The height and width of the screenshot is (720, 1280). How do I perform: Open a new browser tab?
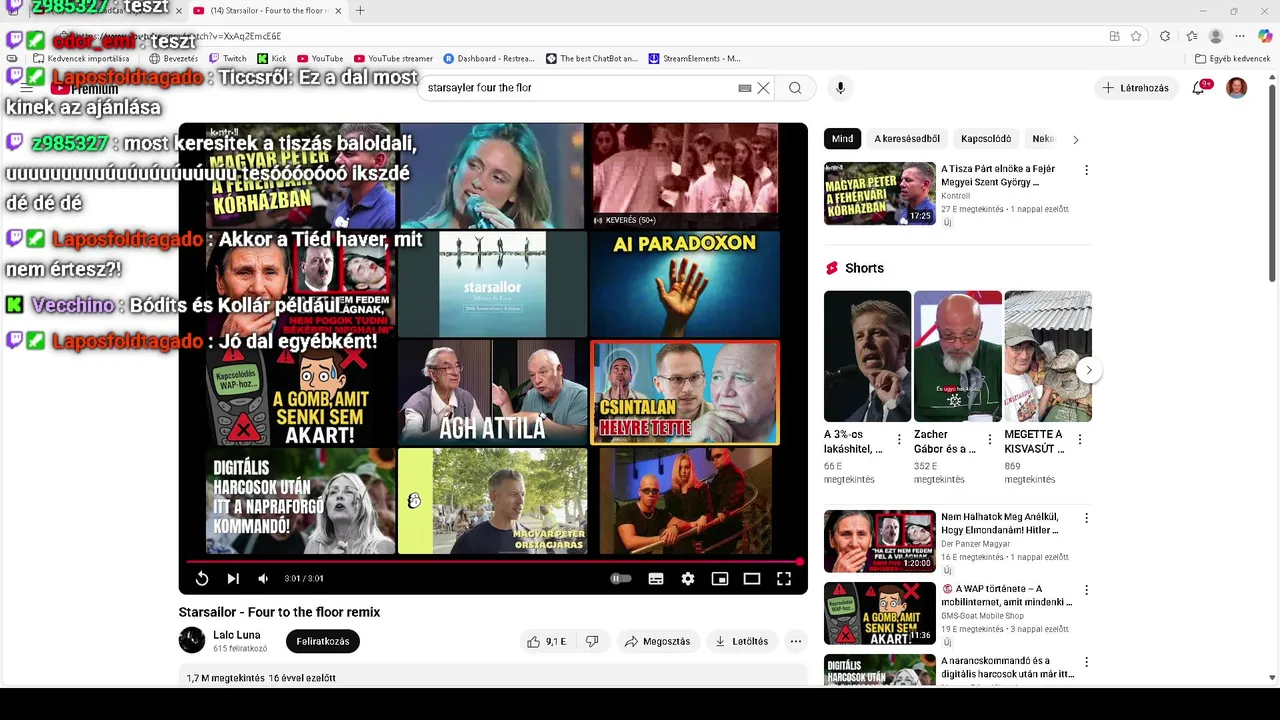(360, 11)
